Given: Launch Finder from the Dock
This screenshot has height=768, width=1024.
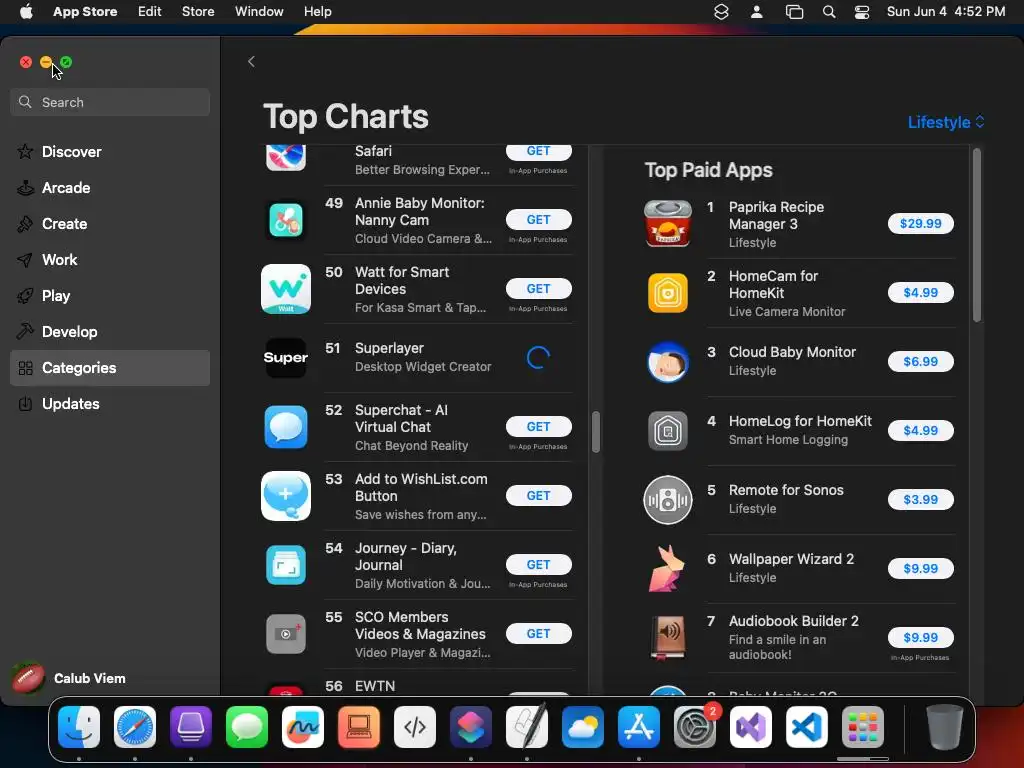Looking at the screenshot, I should click(79, 727).
